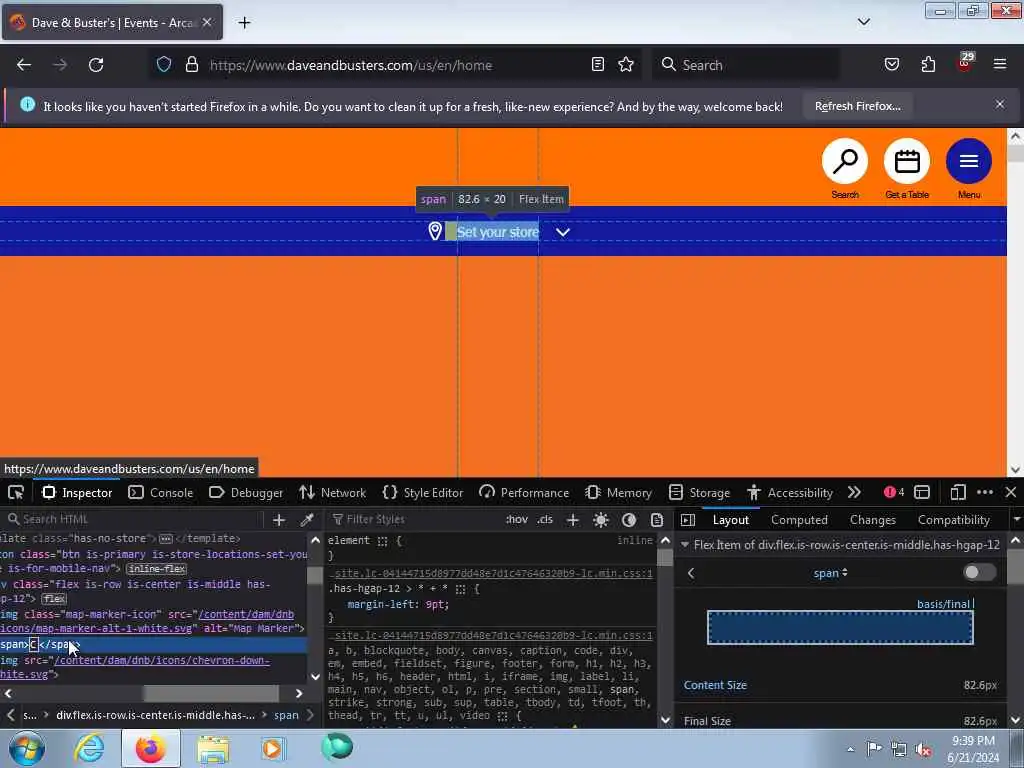Open the Storage panel

698,492
